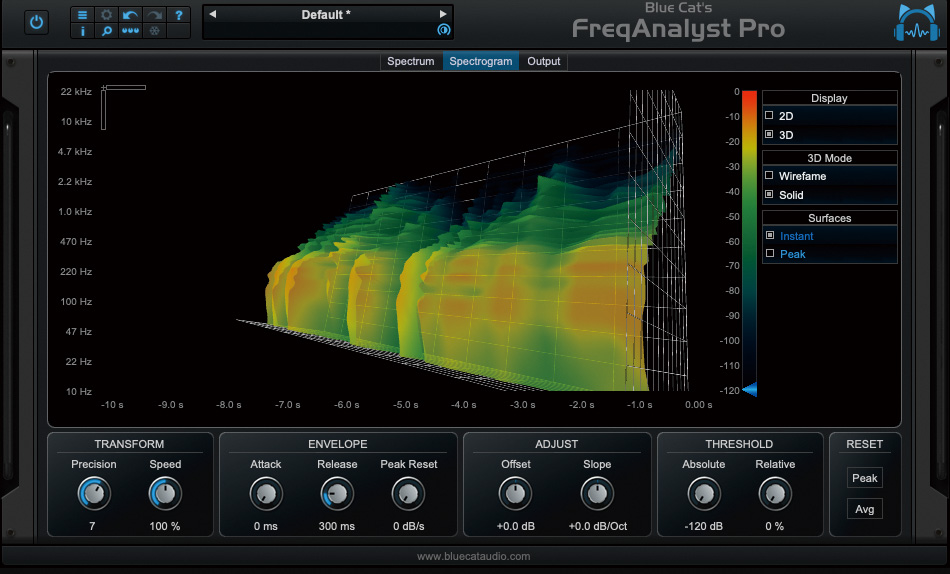Click the Speed knob
The height and width of the screenshot is (574, 950).
tap(165, 493)
